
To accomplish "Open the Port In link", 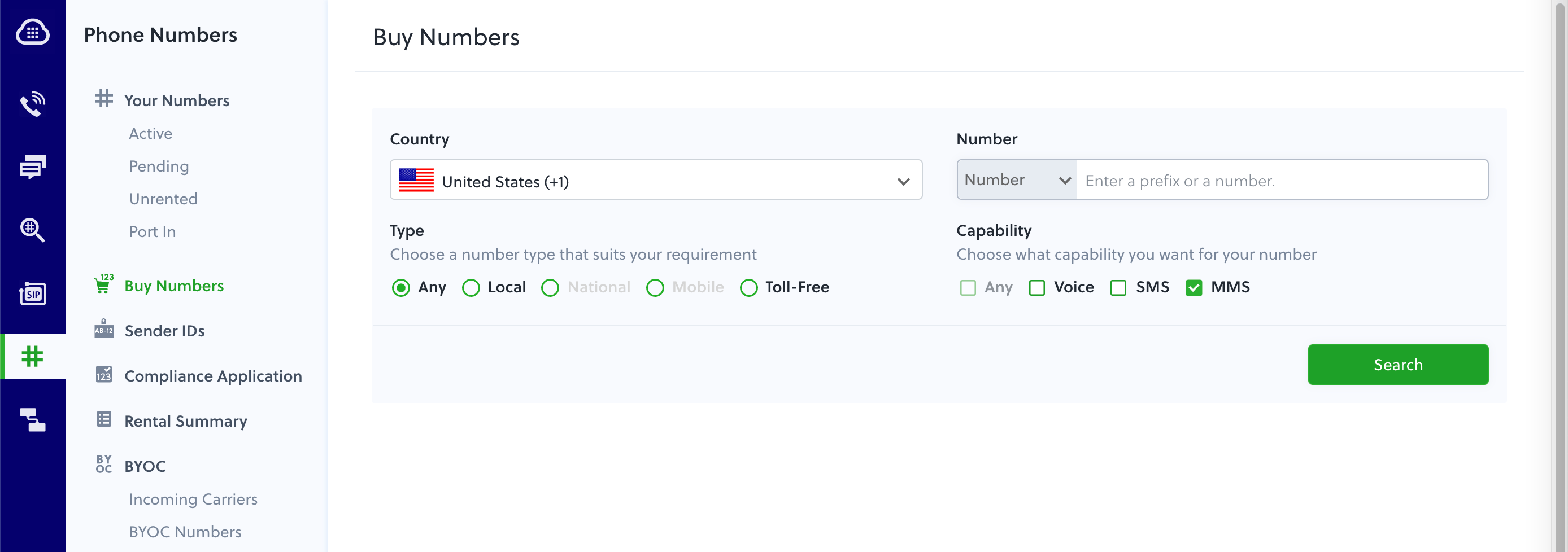I will pos(152,231).
